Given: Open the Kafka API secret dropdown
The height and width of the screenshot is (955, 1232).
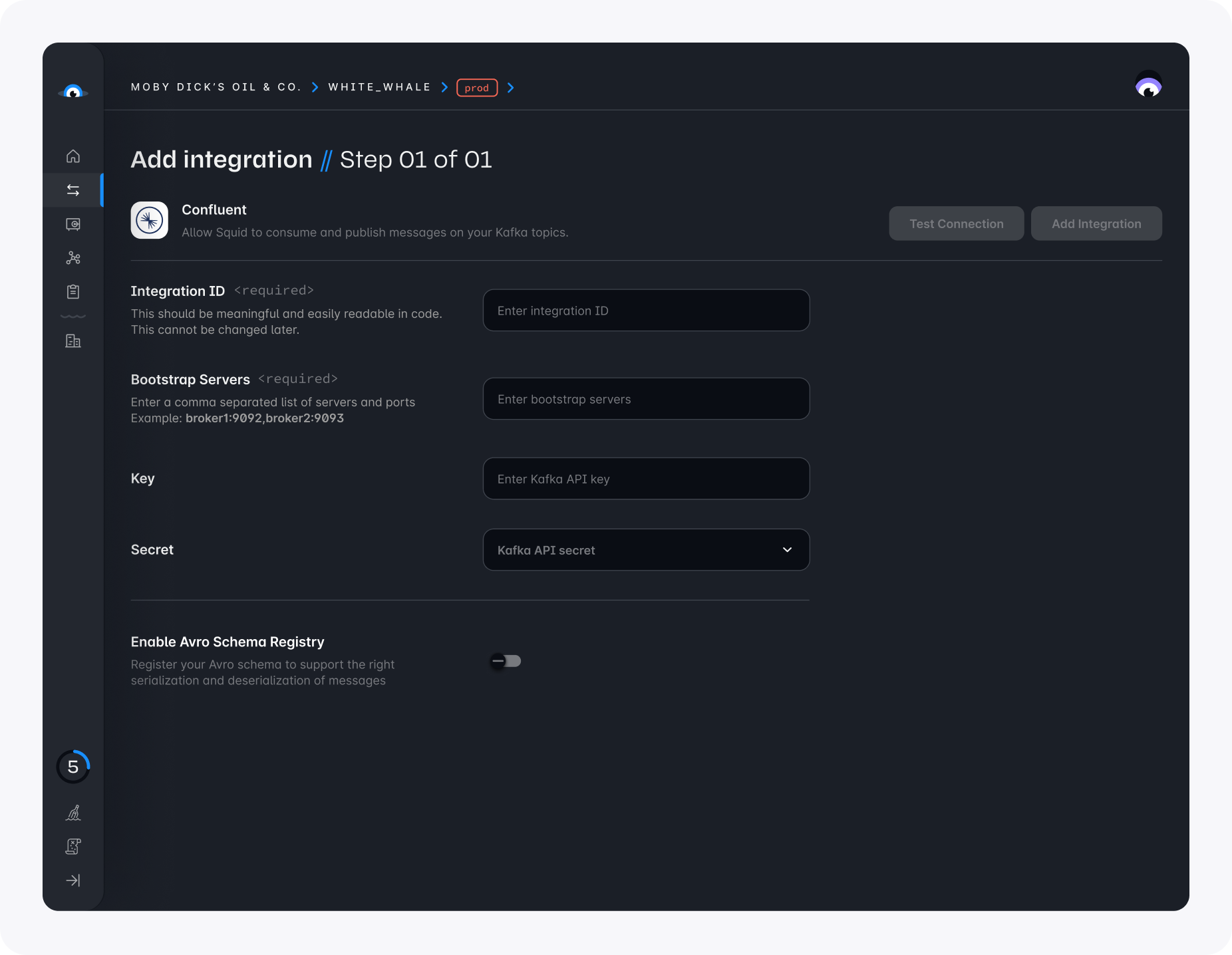Looking at the screenshot, I should (x=646, y=550).
